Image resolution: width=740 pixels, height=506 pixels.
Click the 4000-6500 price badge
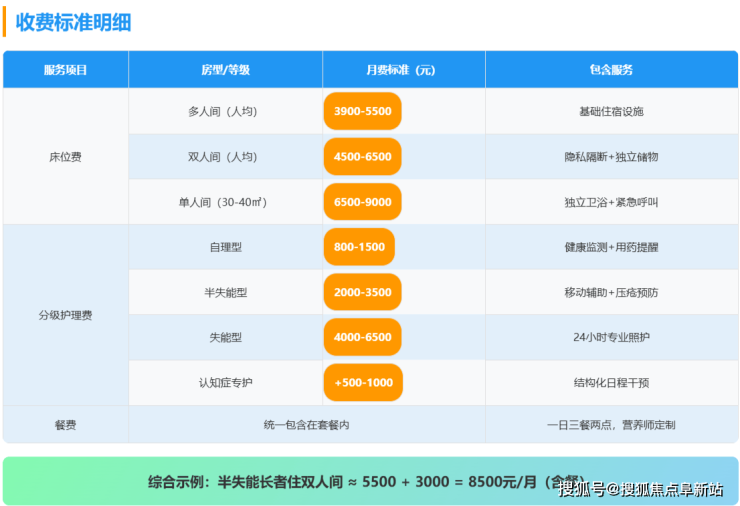(362, 337)
